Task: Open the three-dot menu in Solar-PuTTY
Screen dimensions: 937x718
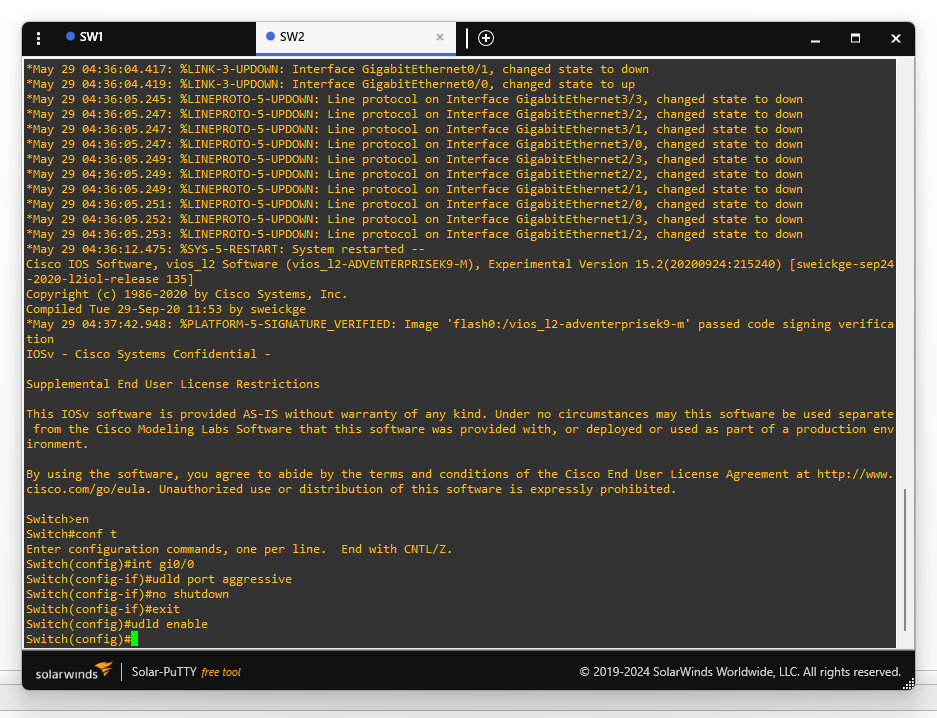Action: pos(38,38)
